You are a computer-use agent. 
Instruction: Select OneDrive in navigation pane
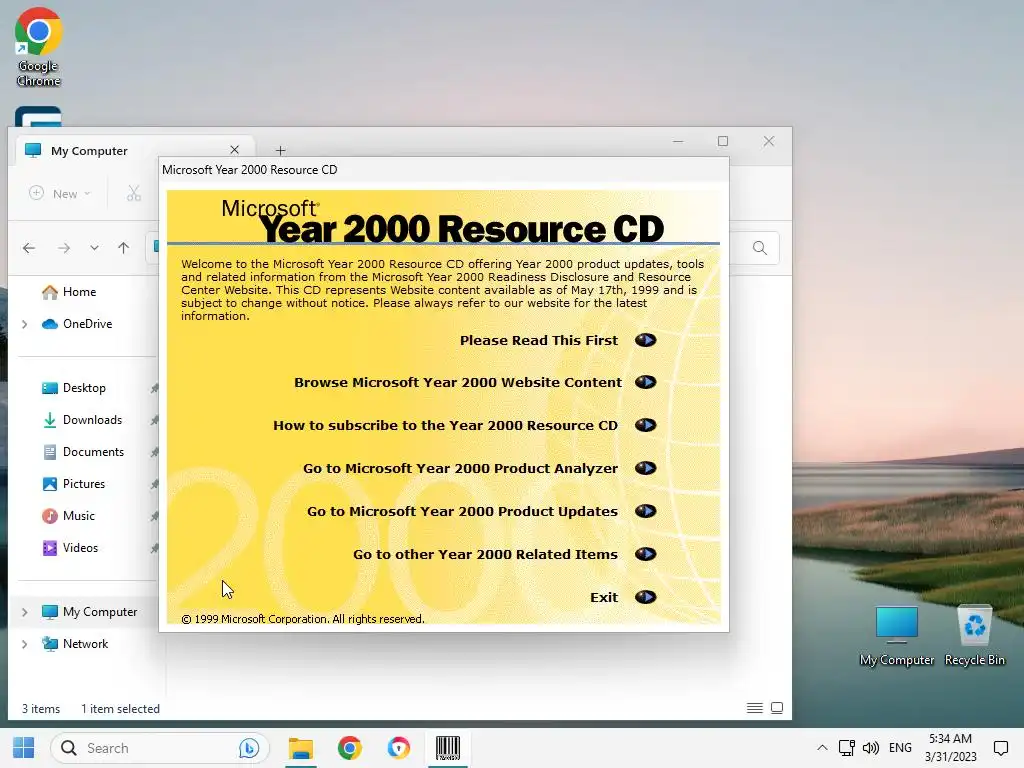pos(77,324)
